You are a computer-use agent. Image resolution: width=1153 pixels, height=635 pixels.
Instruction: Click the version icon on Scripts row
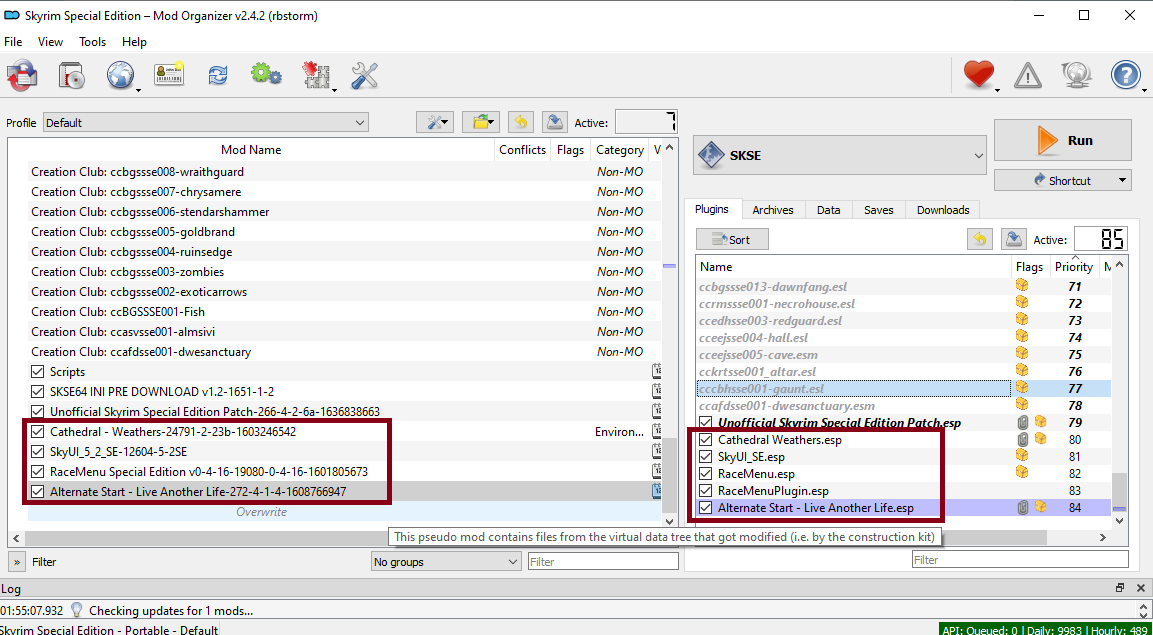[657, 371]
